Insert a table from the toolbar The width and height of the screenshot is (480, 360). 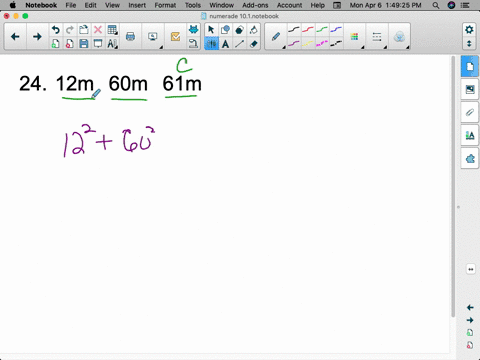point(112,30)
